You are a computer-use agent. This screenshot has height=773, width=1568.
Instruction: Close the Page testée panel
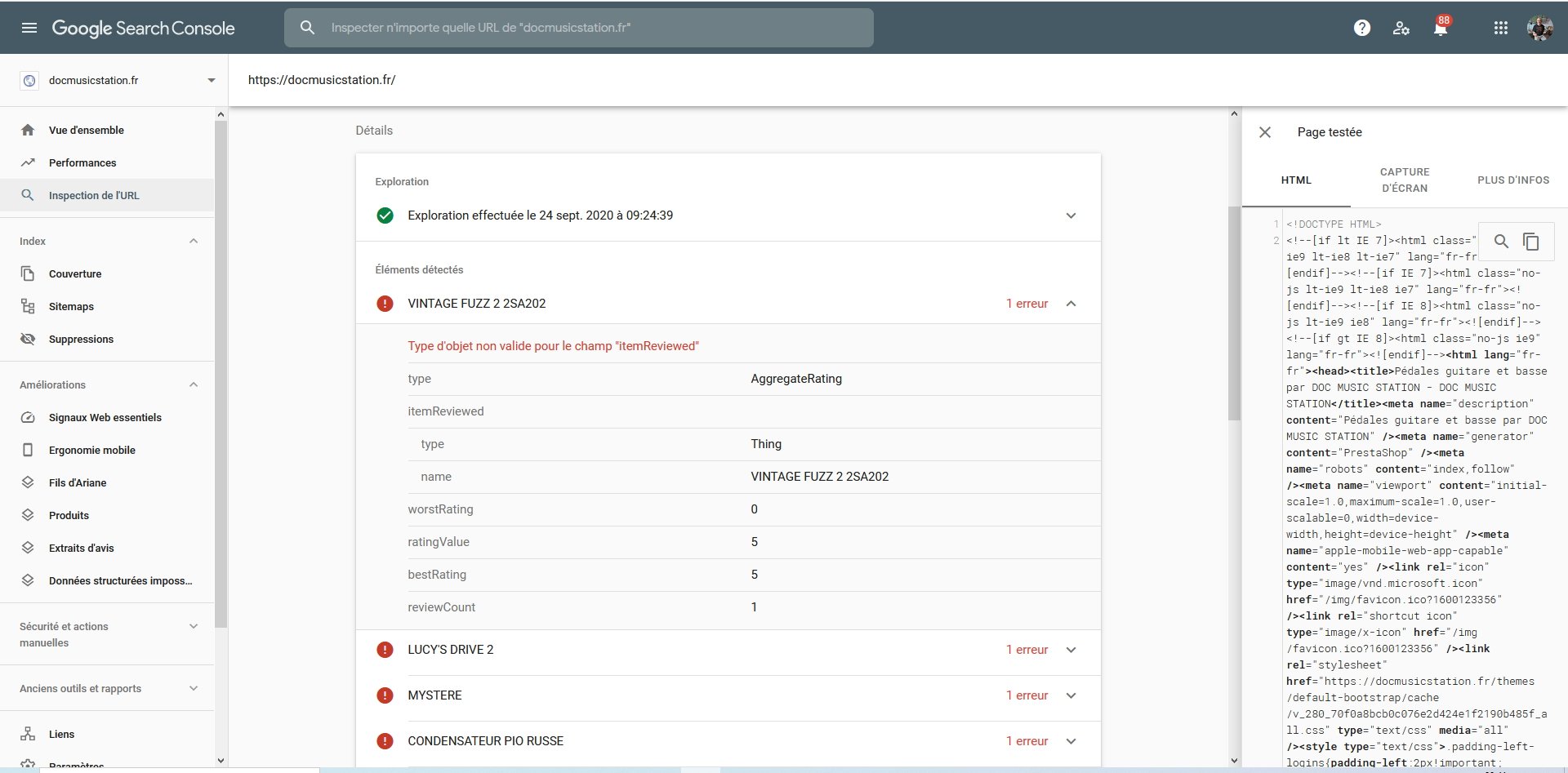(1265, 132)
